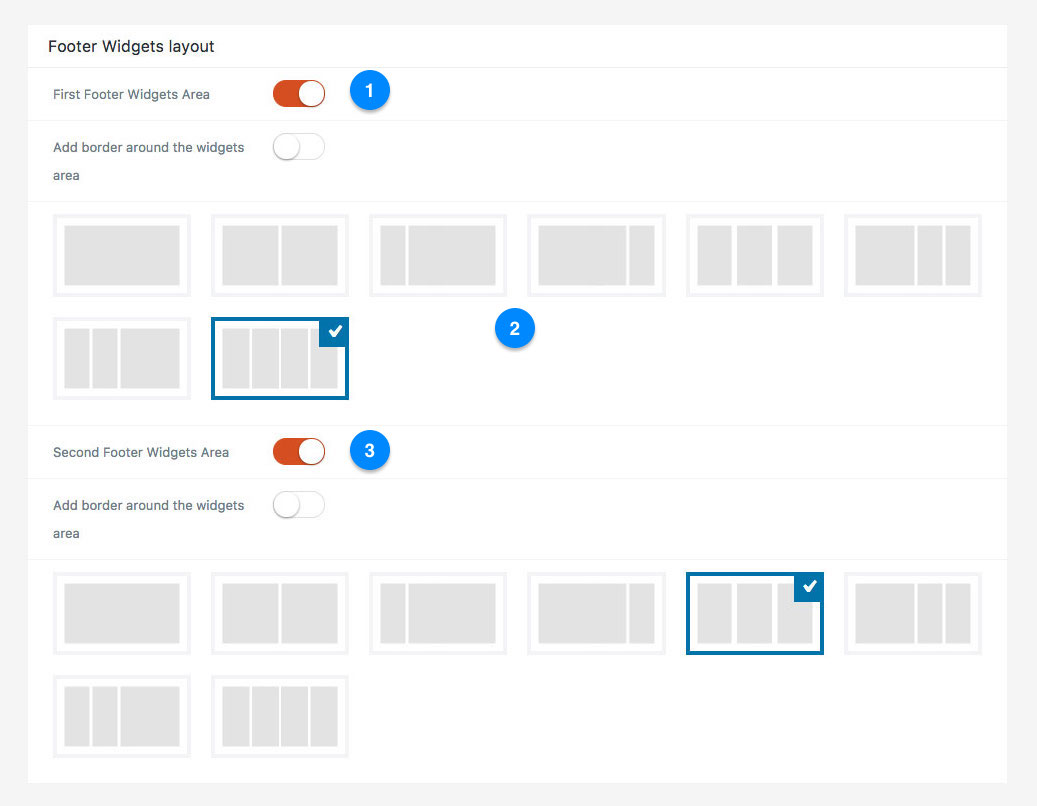Disable the First Footer Widgets Area toggle

[299, 94]
